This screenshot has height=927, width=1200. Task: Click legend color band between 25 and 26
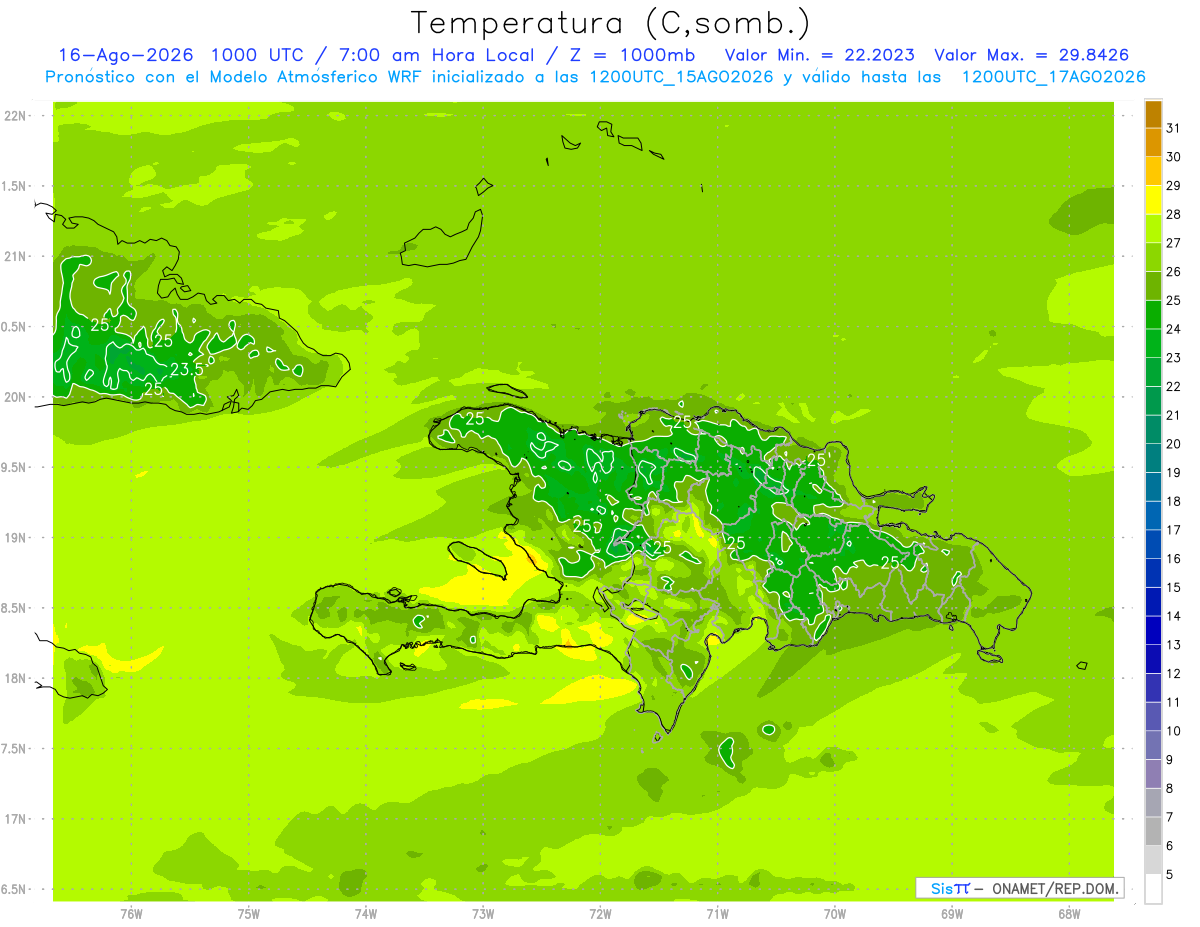[1153, 286]
